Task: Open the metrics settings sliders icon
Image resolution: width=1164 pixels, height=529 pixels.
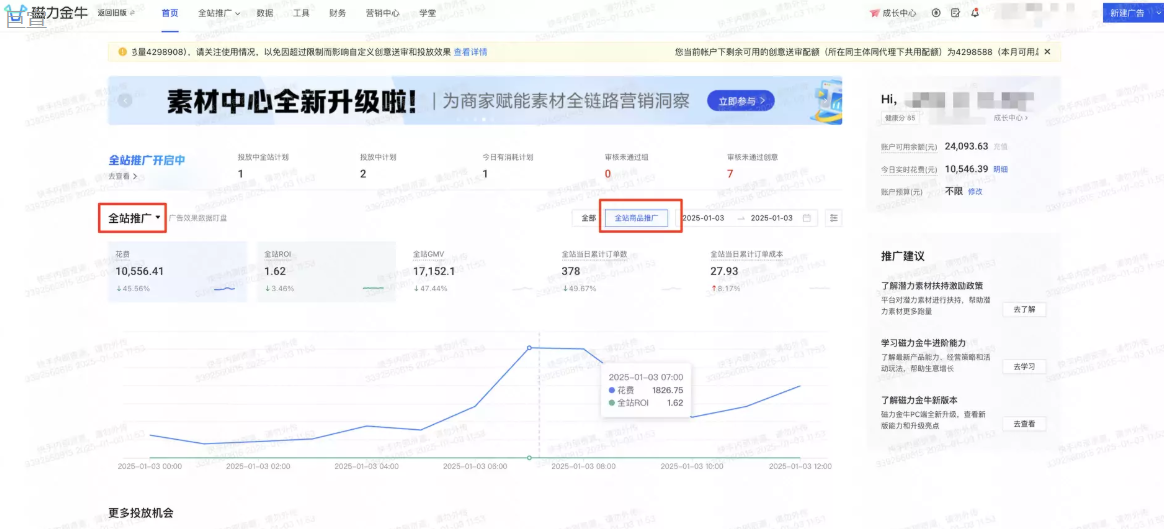Action: pos(834,218)
